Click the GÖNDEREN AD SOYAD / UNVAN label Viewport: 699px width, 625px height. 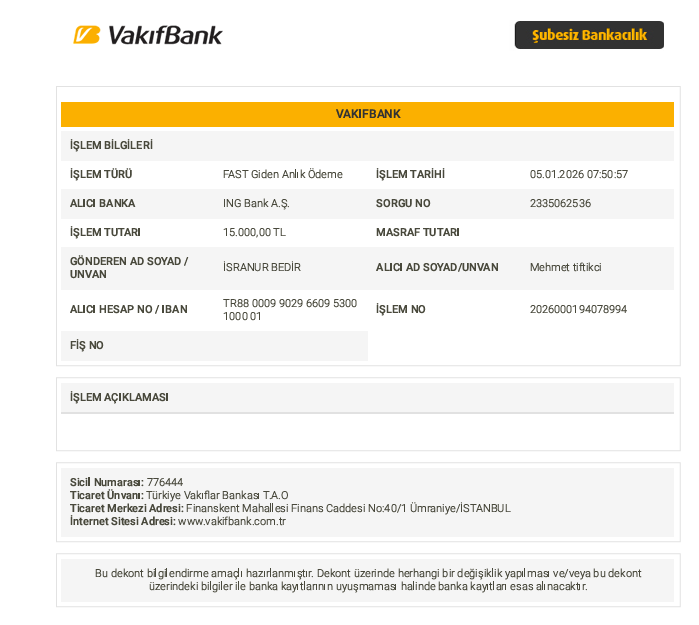129,267
